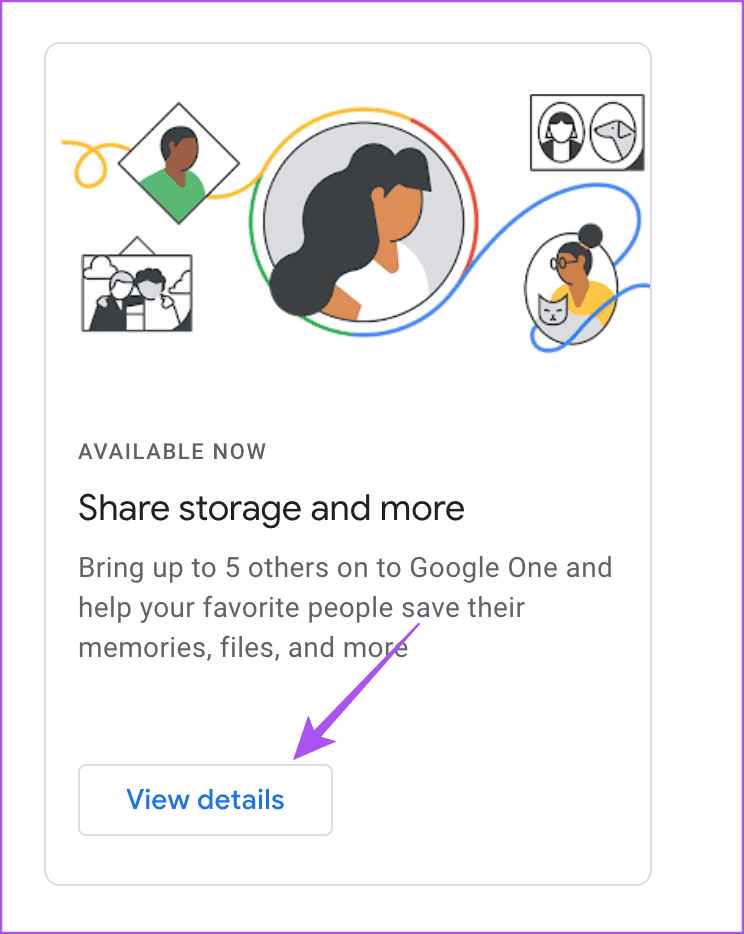The image size is (744, 934).
Task: Select the purple annotation arrow head
Action: pos(312,740)
